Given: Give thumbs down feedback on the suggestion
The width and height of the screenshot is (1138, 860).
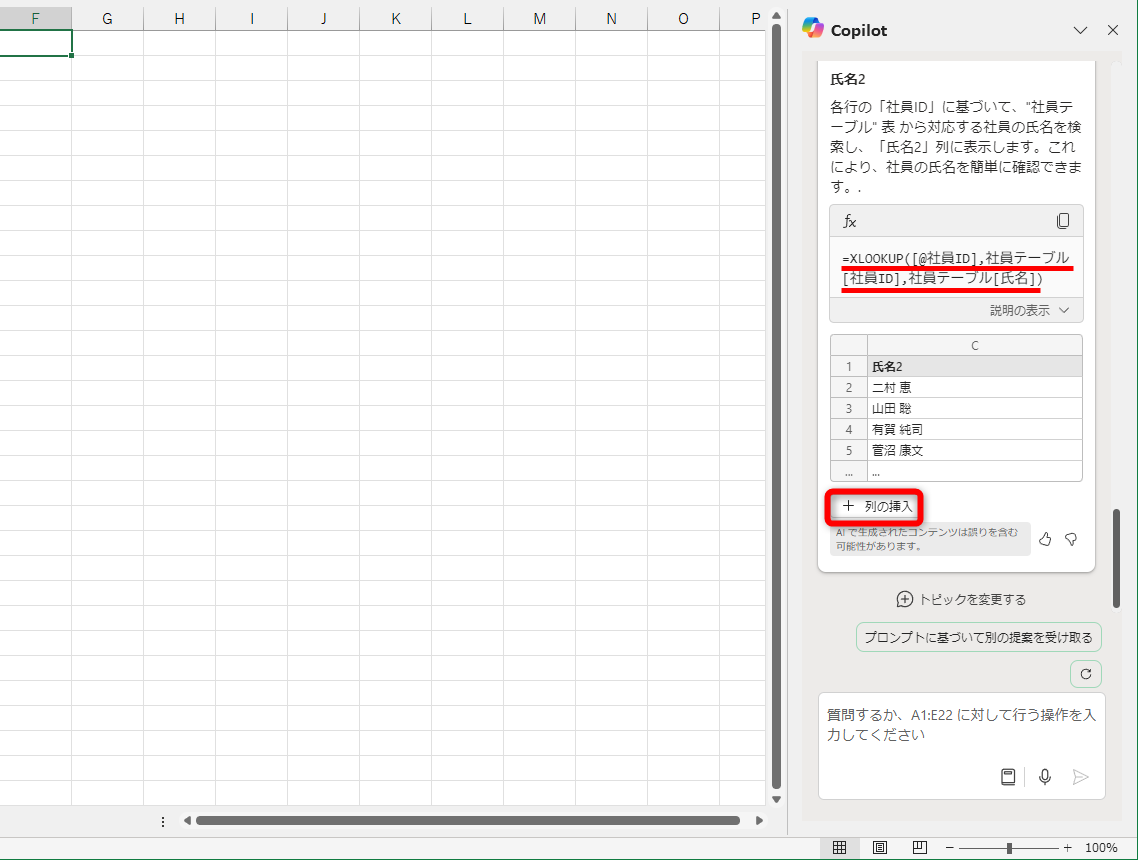Looking at the screenshot, I should click(1071, 539).
